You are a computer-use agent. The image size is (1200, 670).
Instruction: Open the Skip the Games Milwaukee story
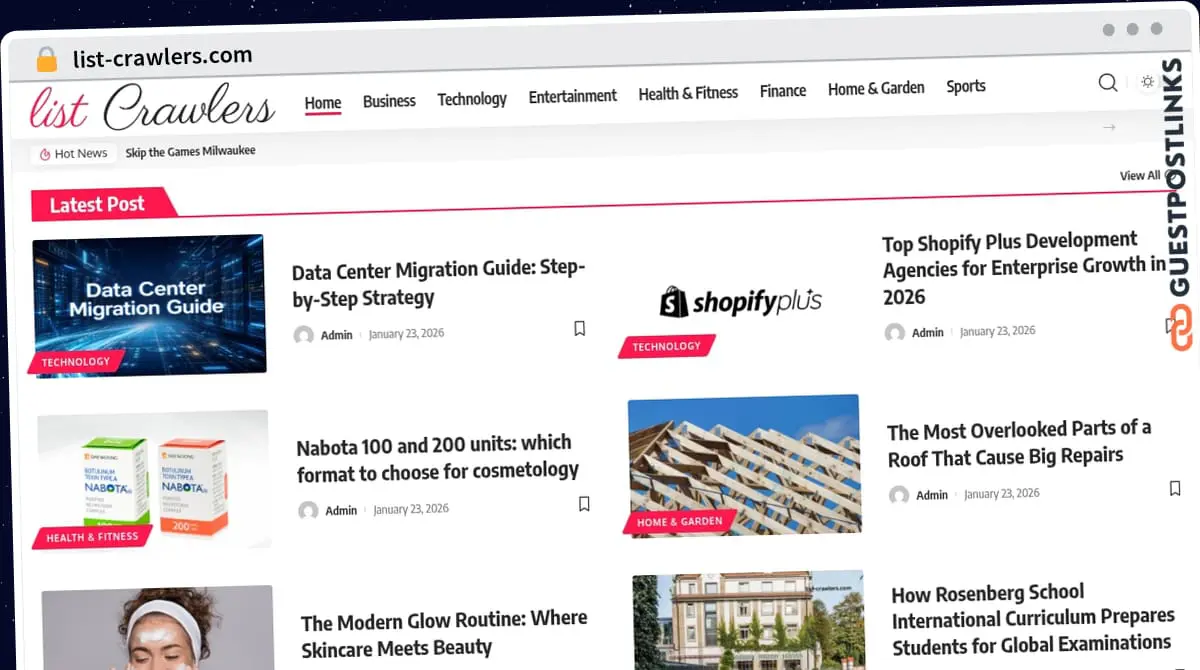tap(191, 151)
